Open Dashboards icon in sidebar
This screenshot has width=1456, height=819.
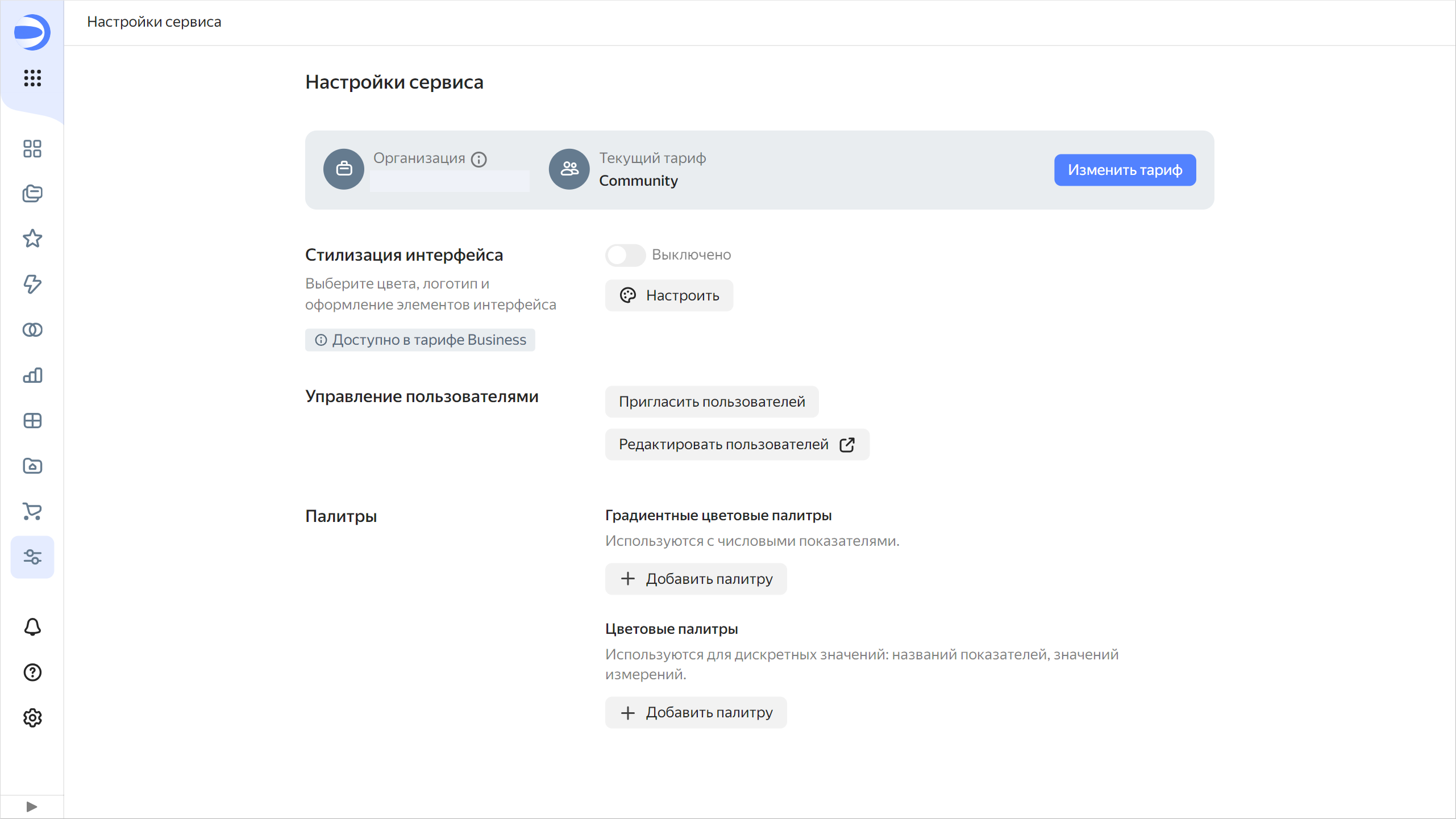coord(32,421)
